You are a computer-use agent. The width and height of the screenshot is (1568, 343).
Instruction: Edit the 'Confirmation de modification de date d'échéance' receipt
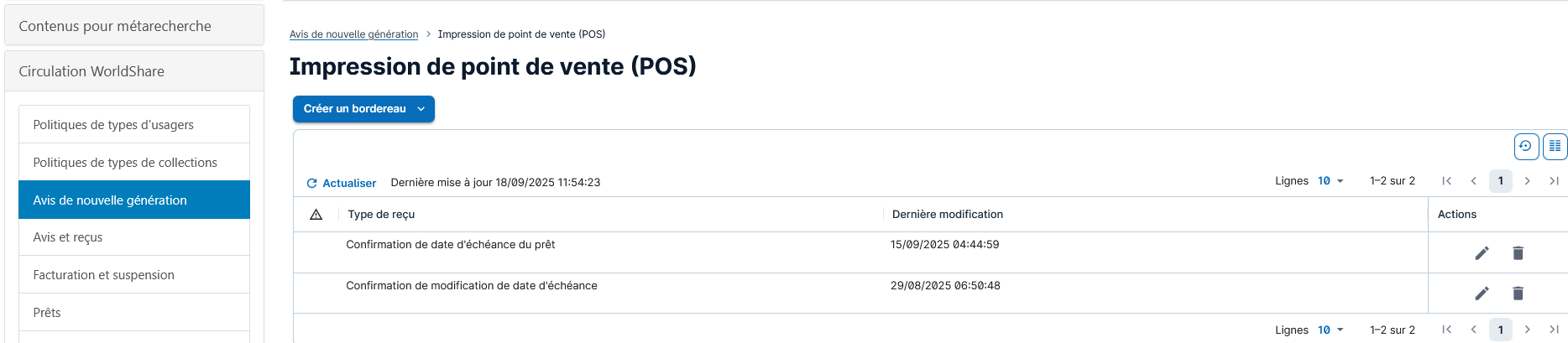tap(1482, 294)
